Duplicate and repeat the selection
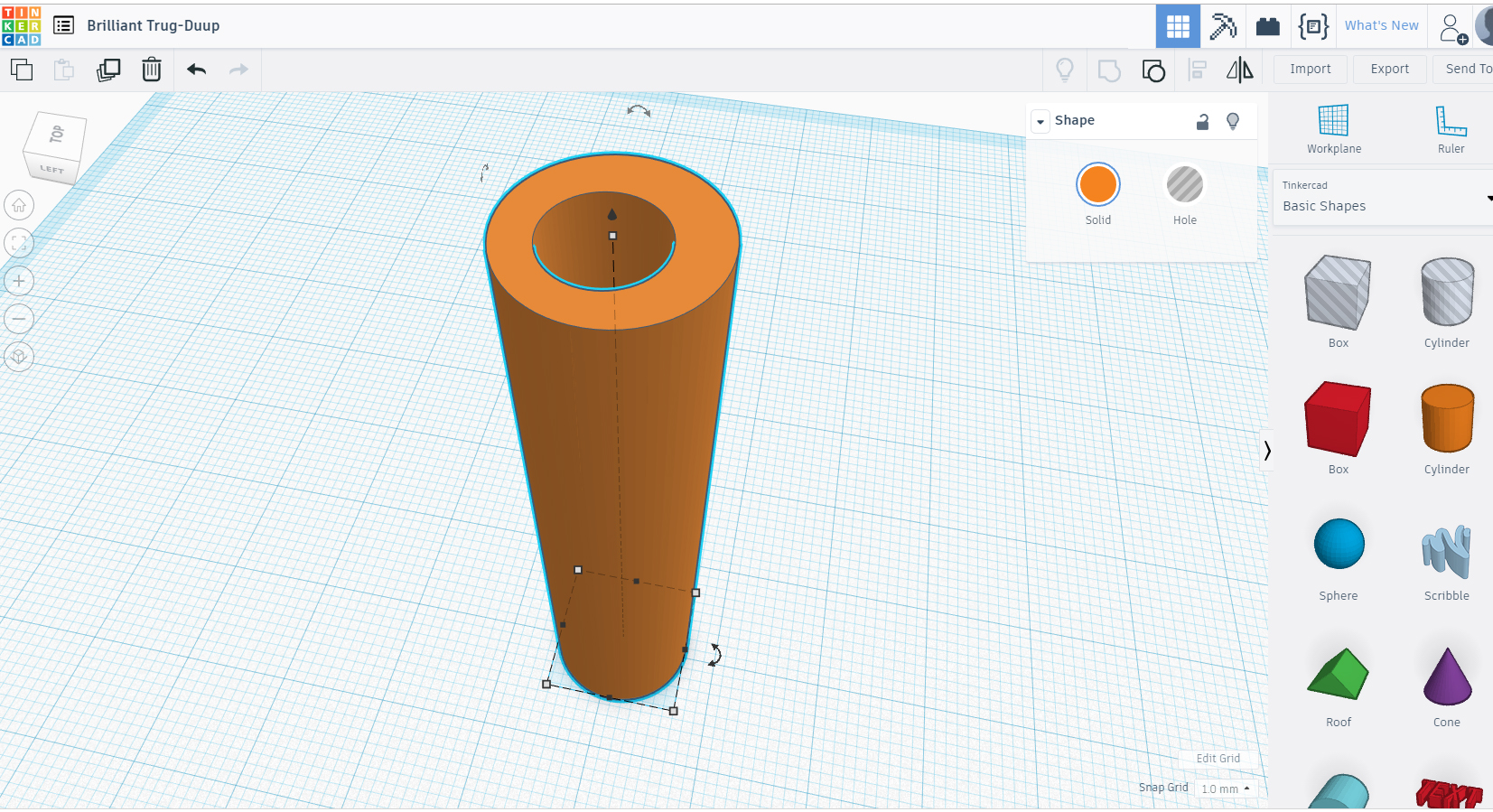The width and height of the screenshot is (1493, 812). tap(108, 70)
